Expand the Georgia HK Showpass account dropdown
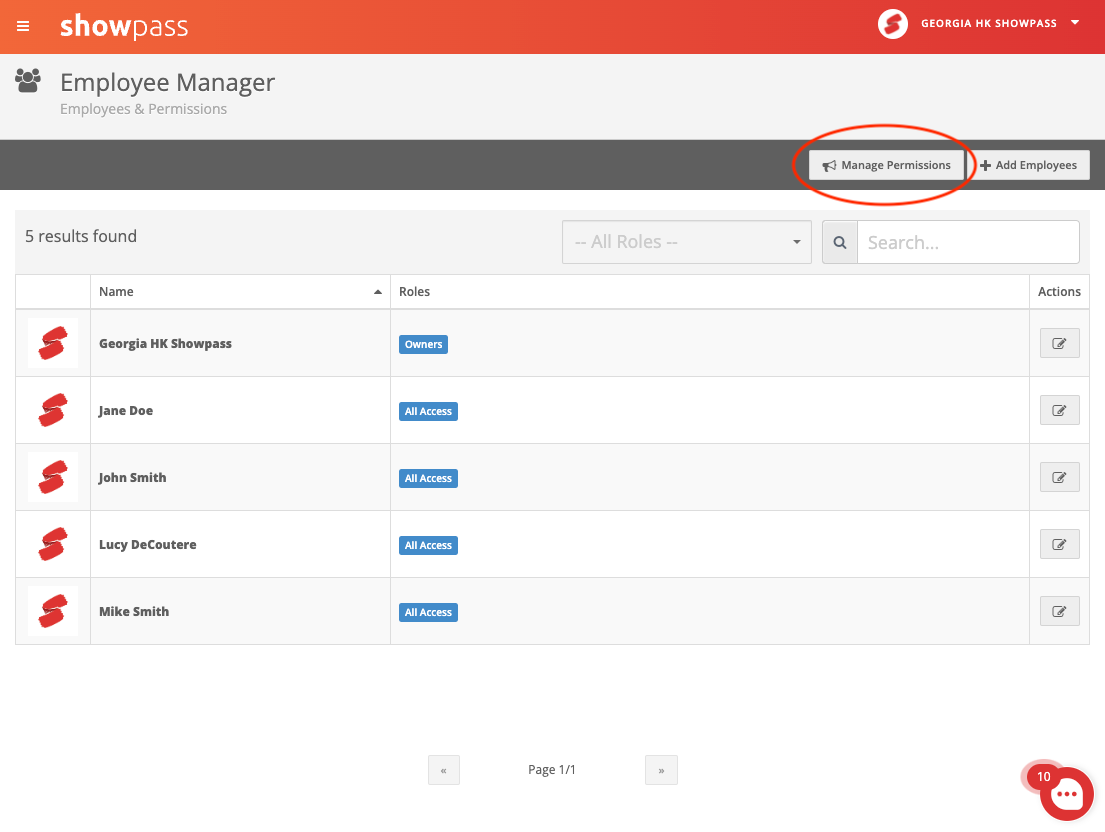This screenshot has height=832, width=1105. point(1075,23)
